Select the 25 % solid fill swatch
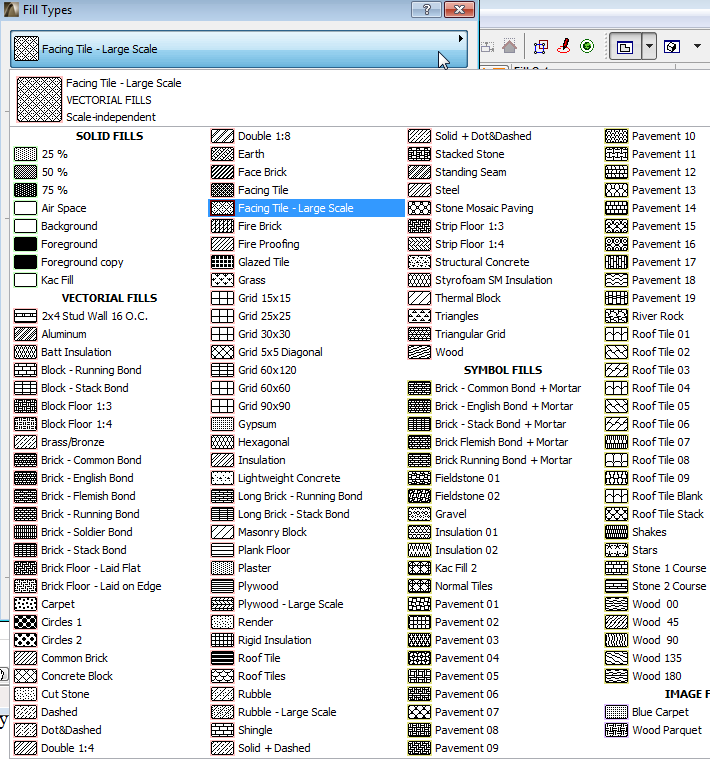Image resolution: width=710 pixels, height=759 pixels. coord(25,154)
